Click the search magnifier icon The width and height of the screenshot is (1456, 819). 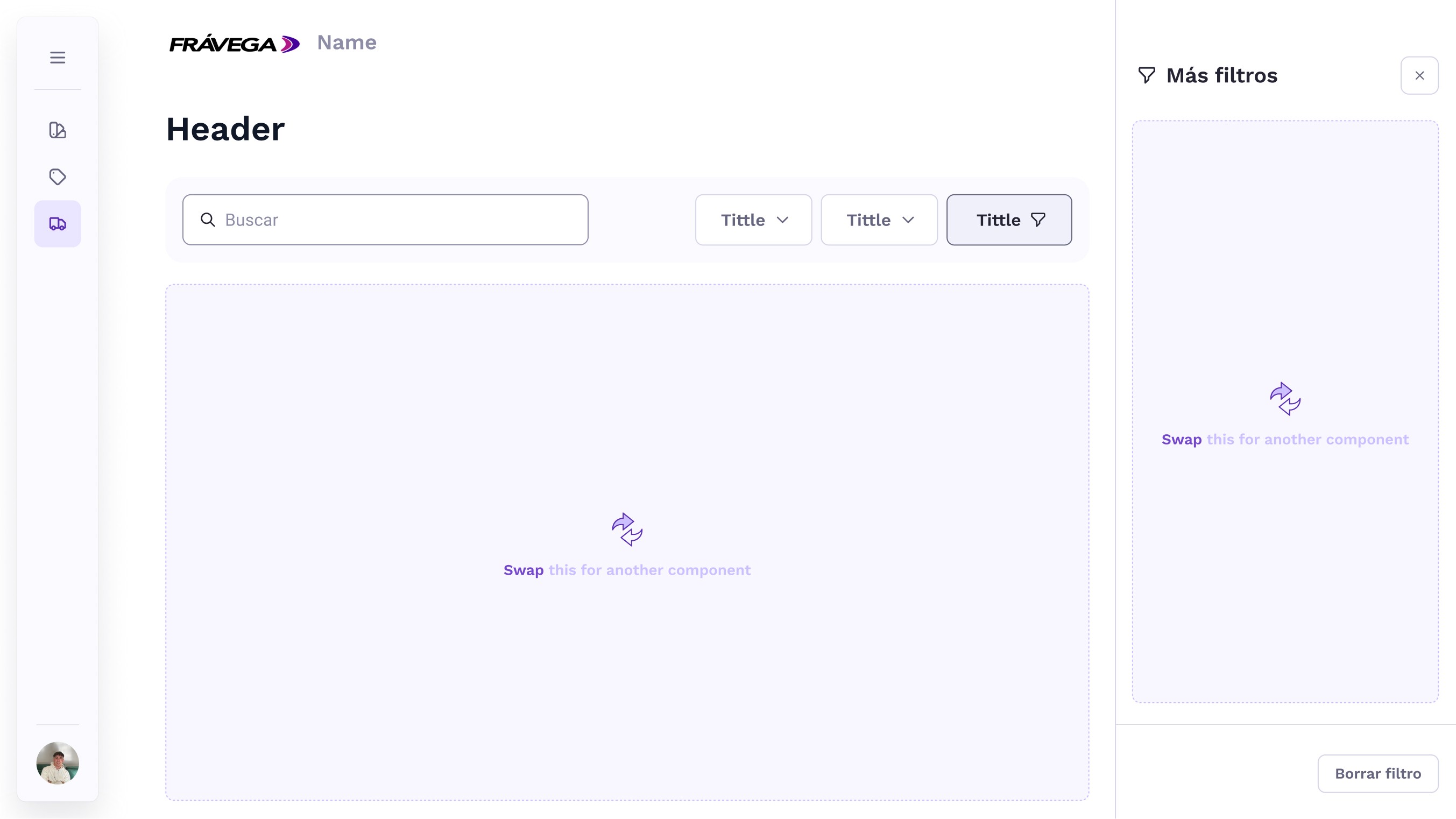click(208, 220)
